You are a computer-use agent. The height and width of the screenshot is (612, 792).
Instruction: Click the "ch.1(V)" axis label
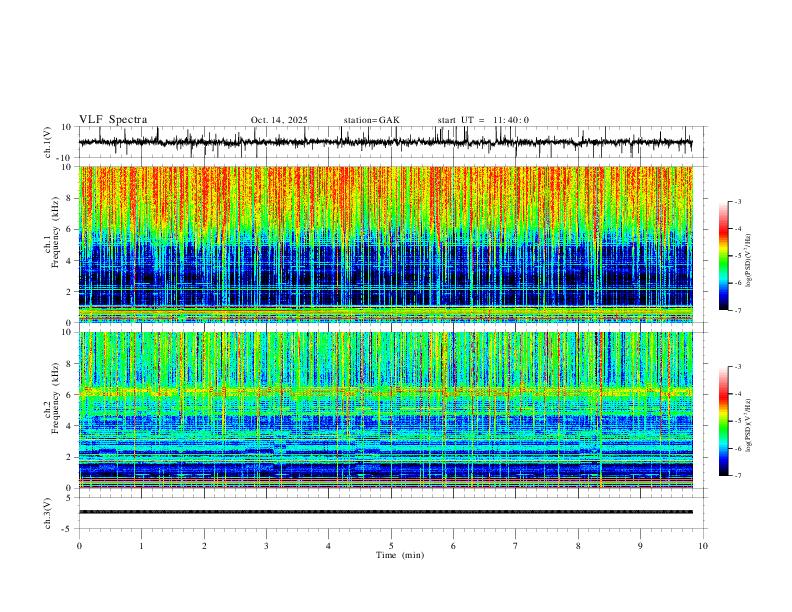pyautogui.click(x=48, y=142)
